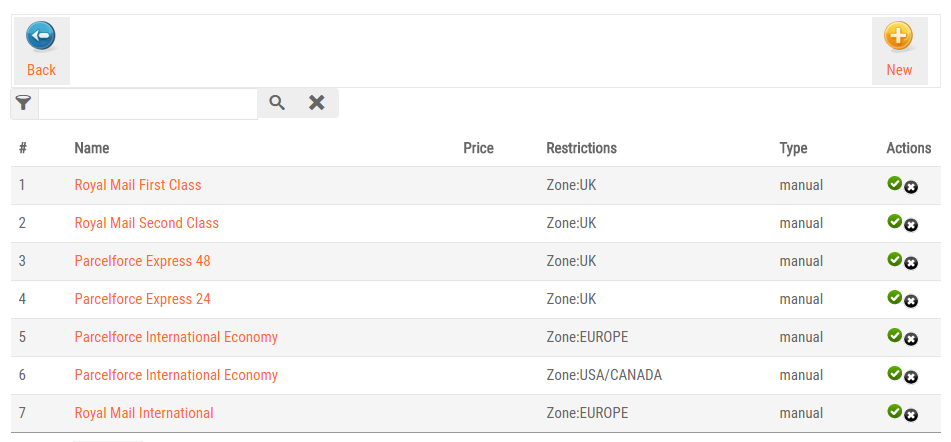Open Royal Mail International link
This screenshot has height=442, width=951.
144,413
